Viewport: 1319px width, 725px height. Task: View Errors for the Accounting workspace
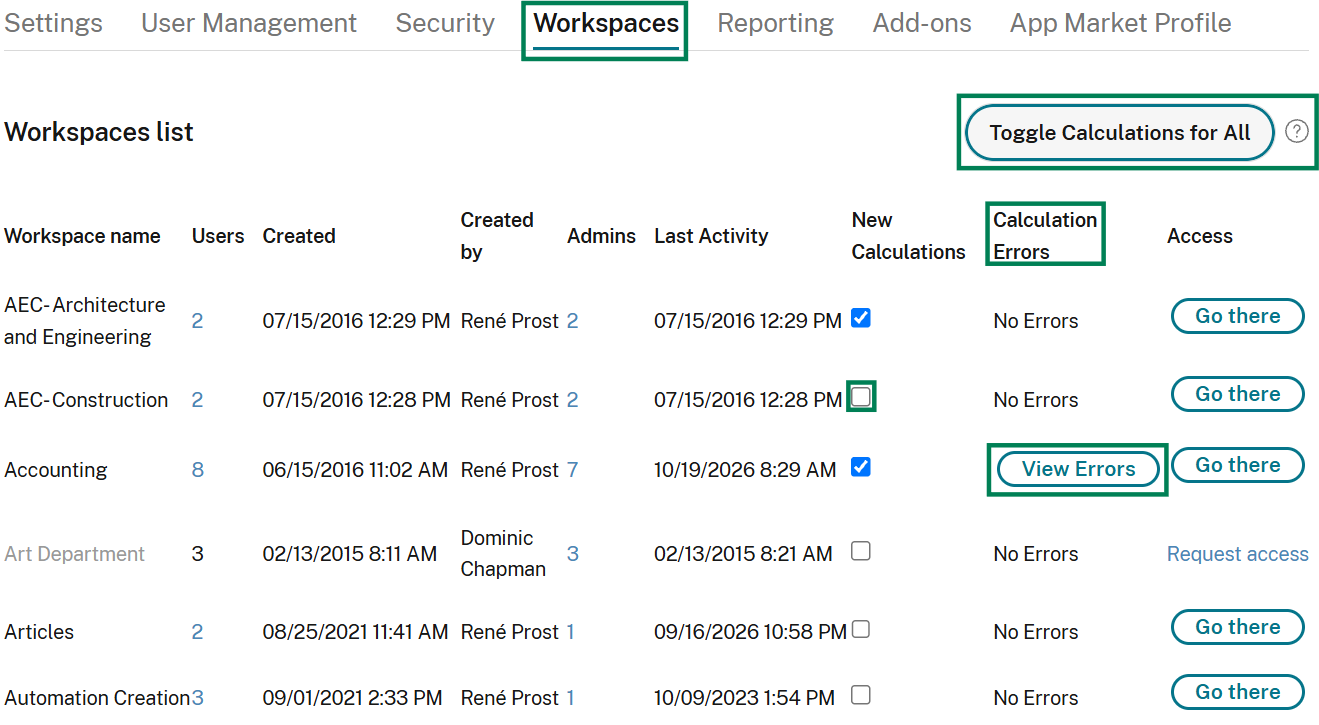[x=1079, y=469]
